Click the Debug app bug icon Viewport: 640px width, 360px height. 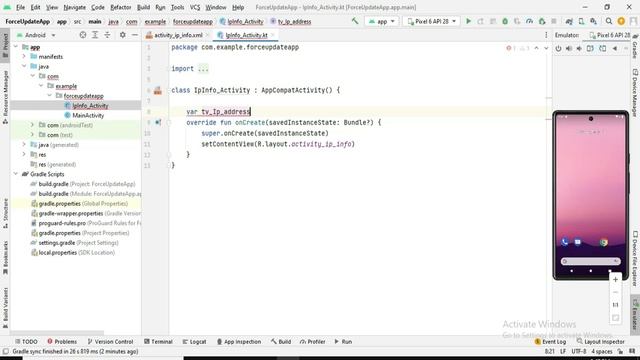pyautogui.click(x=505, y=21)
